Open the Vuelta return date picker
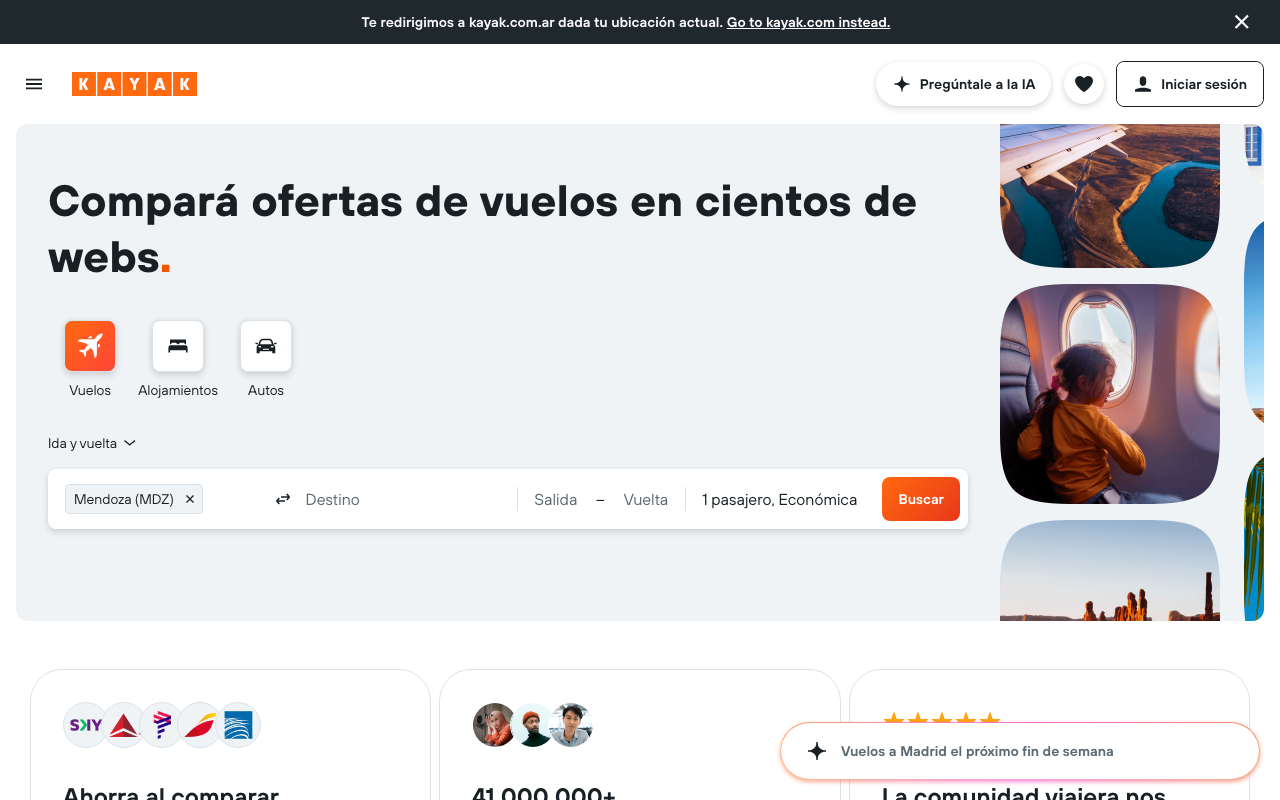The width and height of the screenshot is (1280, 800). coord(645,499)
